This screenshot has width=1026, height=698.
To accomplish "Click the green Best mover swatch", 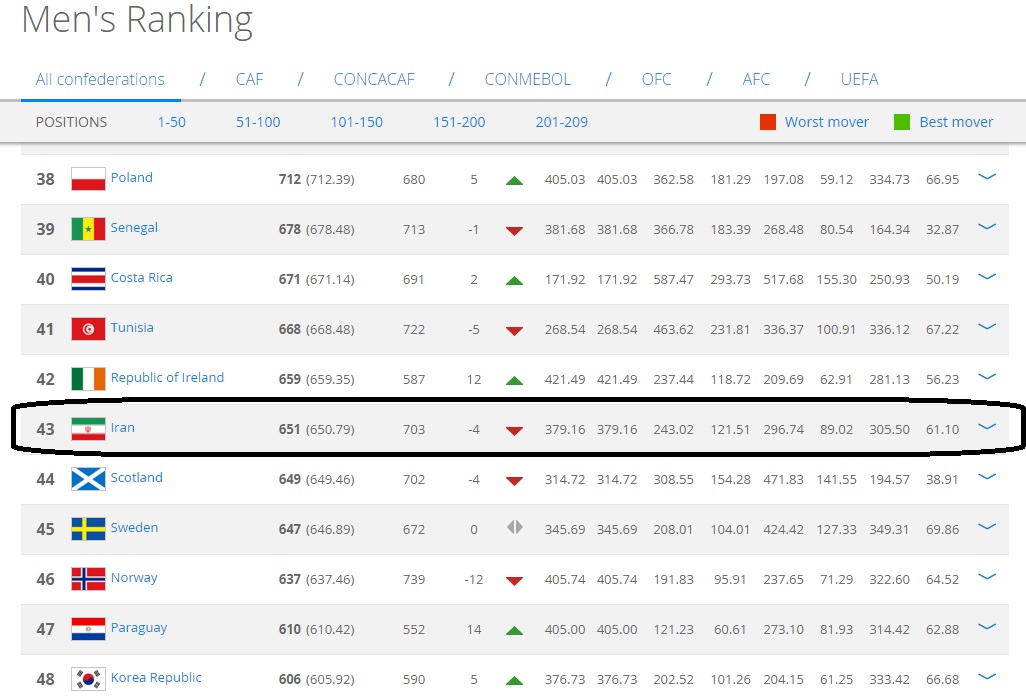I will point(902,122).
